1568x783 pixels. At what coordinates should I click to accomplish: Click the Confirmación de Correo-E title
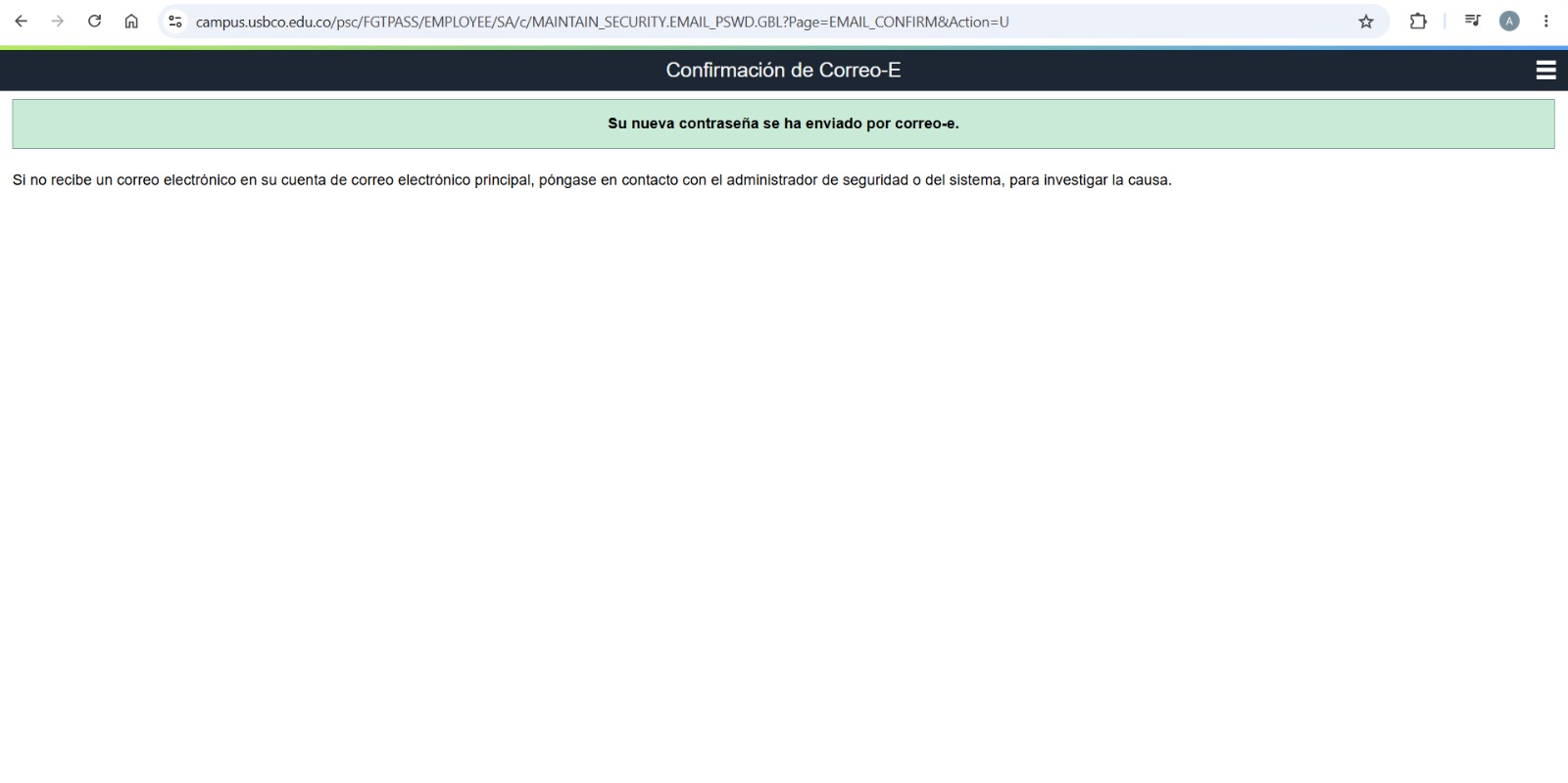pos(783,71)
